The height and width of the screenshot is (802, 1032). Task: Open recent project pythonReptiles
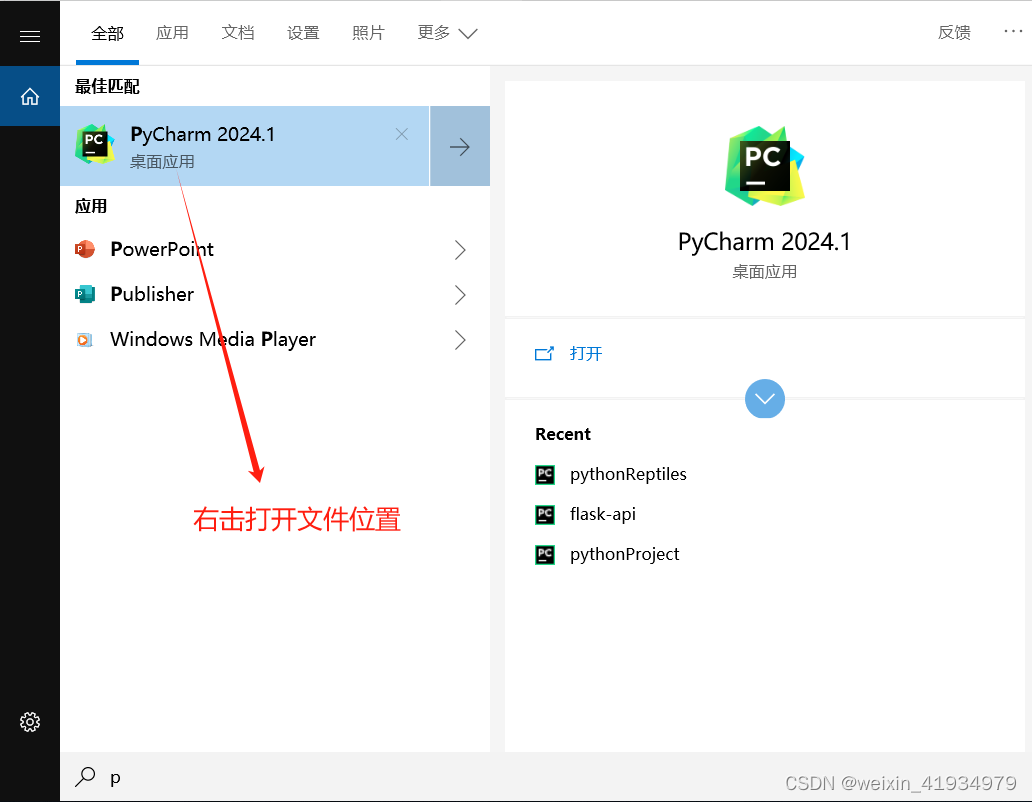point(628,474)
